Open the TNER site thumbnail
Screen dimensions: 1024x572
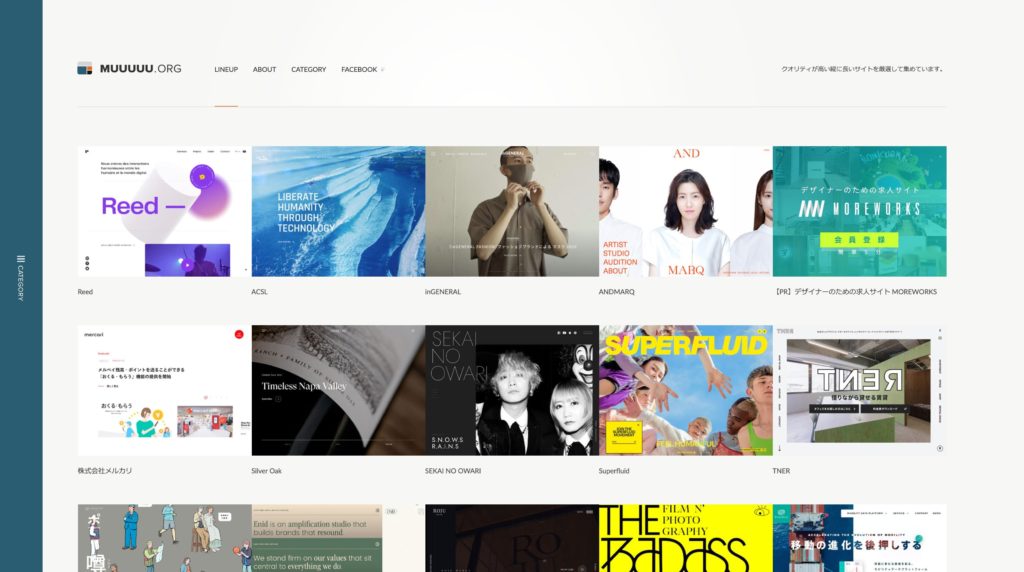click(x=859, y=390)
